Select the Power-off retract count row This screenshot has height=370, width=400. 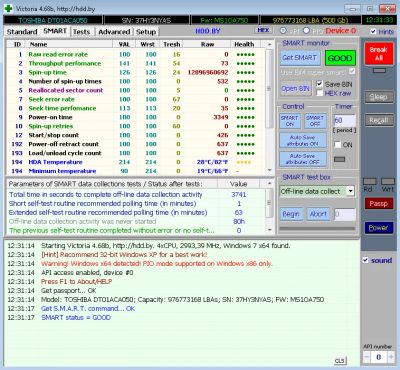coord(136,144)
